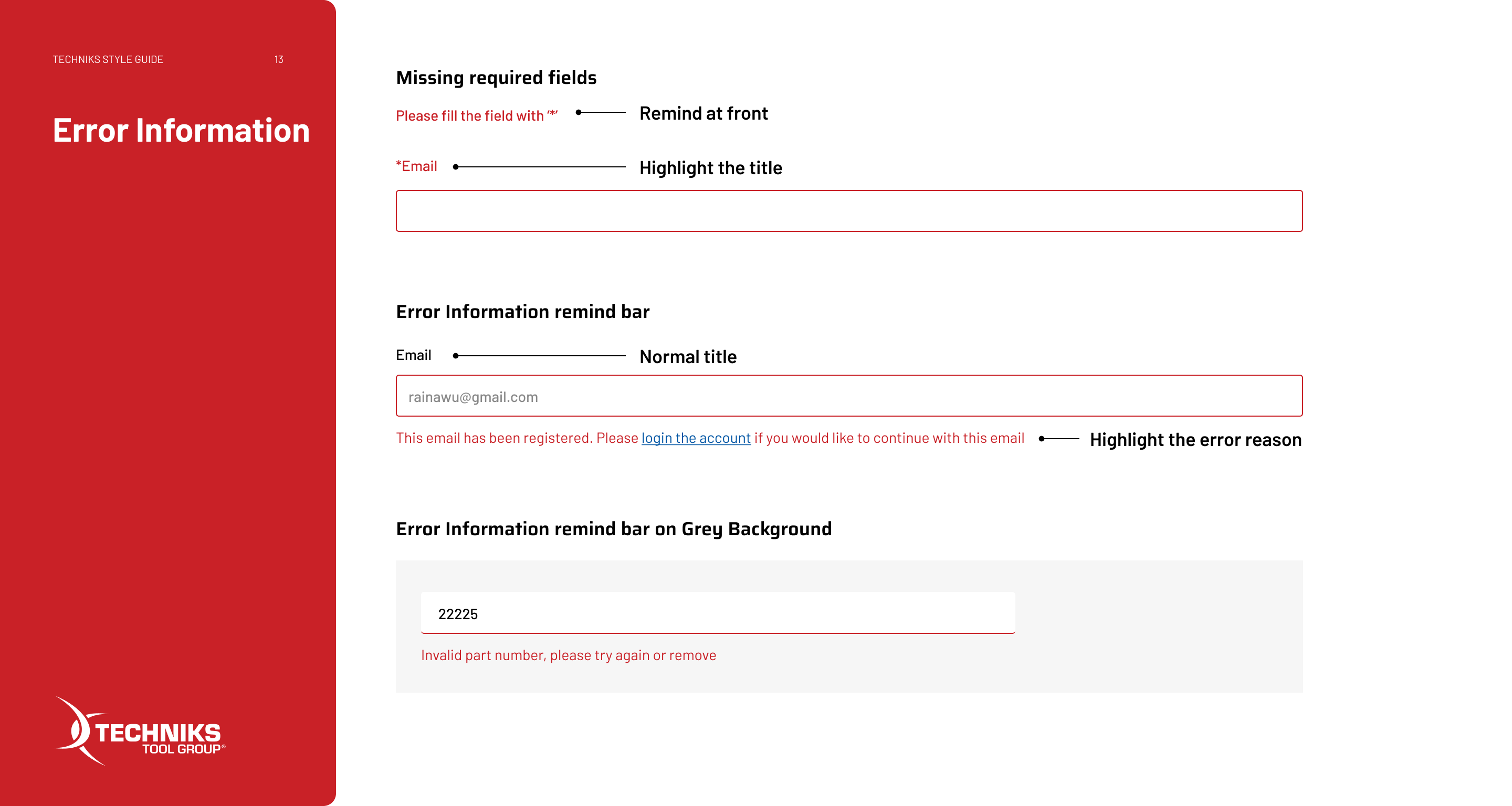Click the 'Please fill the field with *' message
The image size is (1512, 806).
(476, 115)
